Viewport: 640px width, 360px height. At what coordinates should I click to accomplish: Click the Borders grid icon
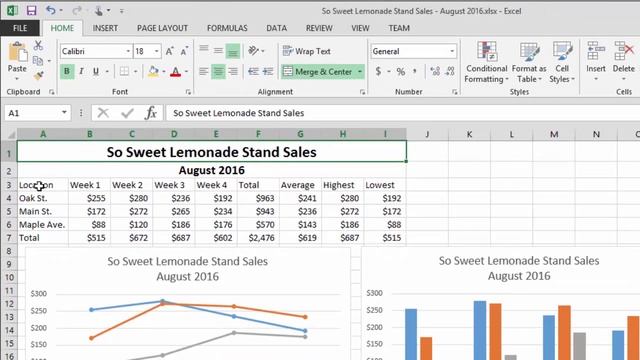point(124,71)
